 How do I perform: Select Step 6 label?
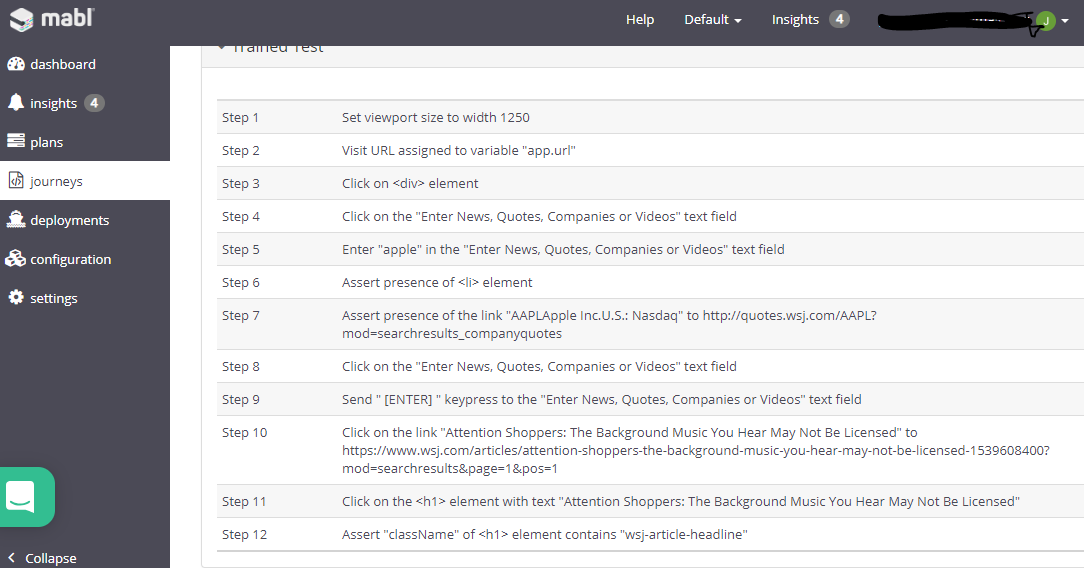click(241, 283)
